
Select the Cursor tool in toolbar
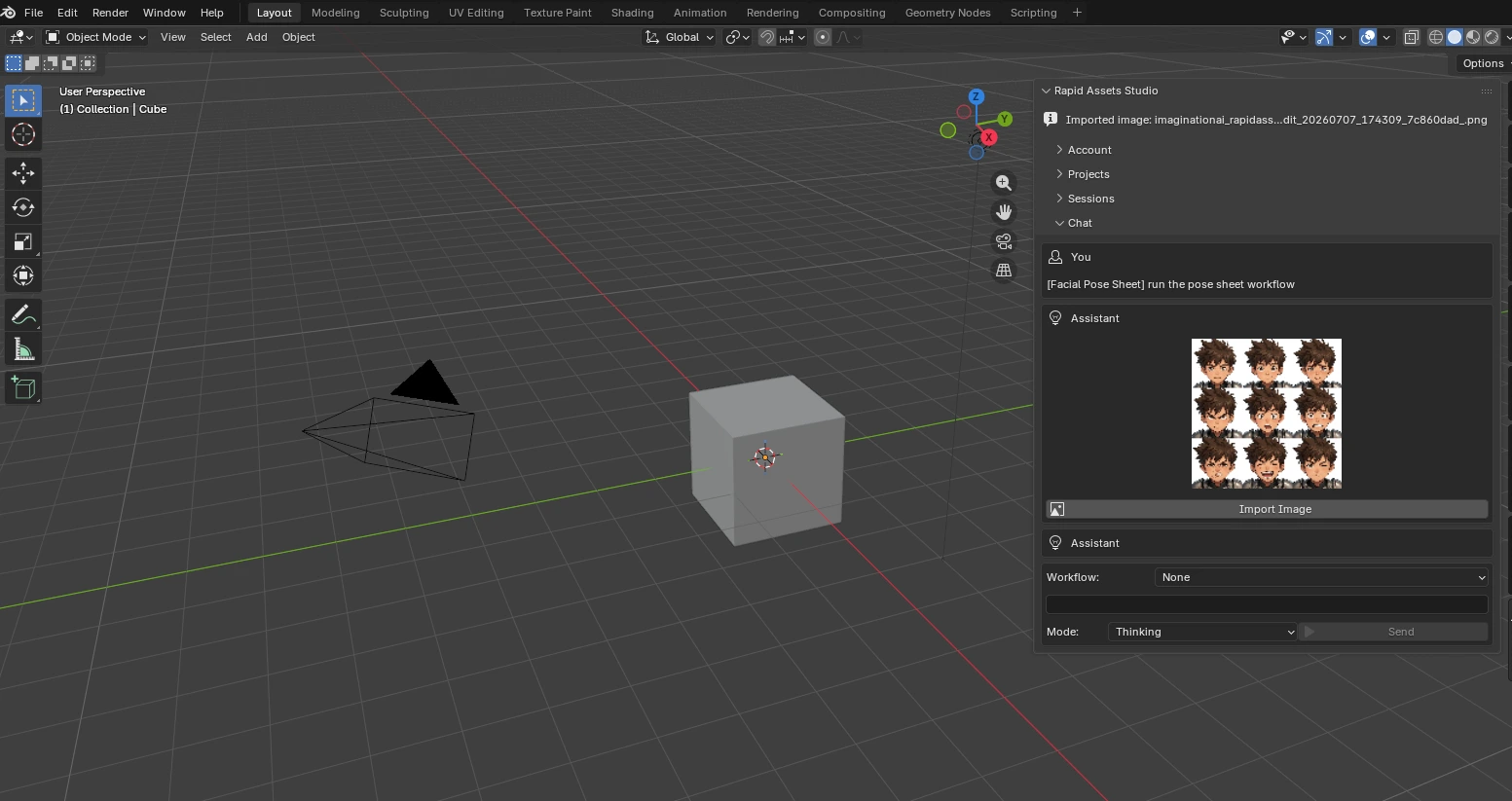coord(23,134)
